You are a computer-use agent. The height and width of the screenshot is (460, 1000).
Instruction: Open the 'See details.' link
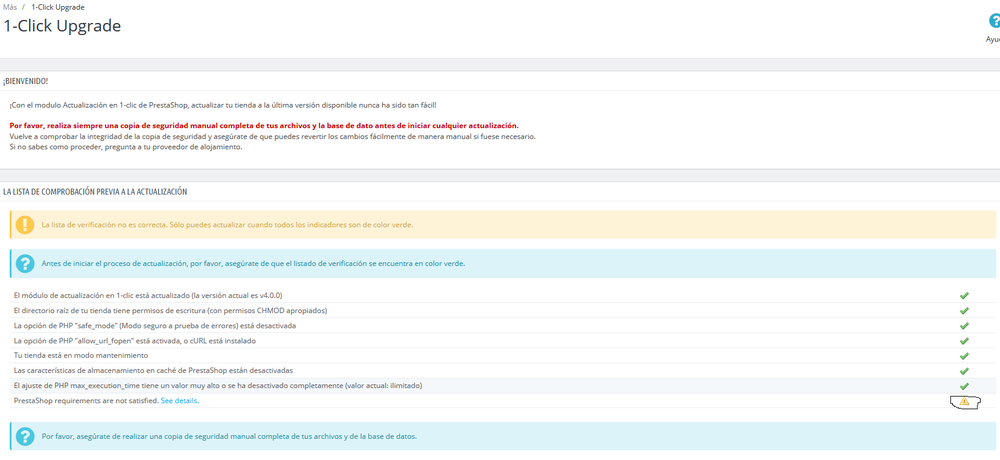(x=179, y=401)
